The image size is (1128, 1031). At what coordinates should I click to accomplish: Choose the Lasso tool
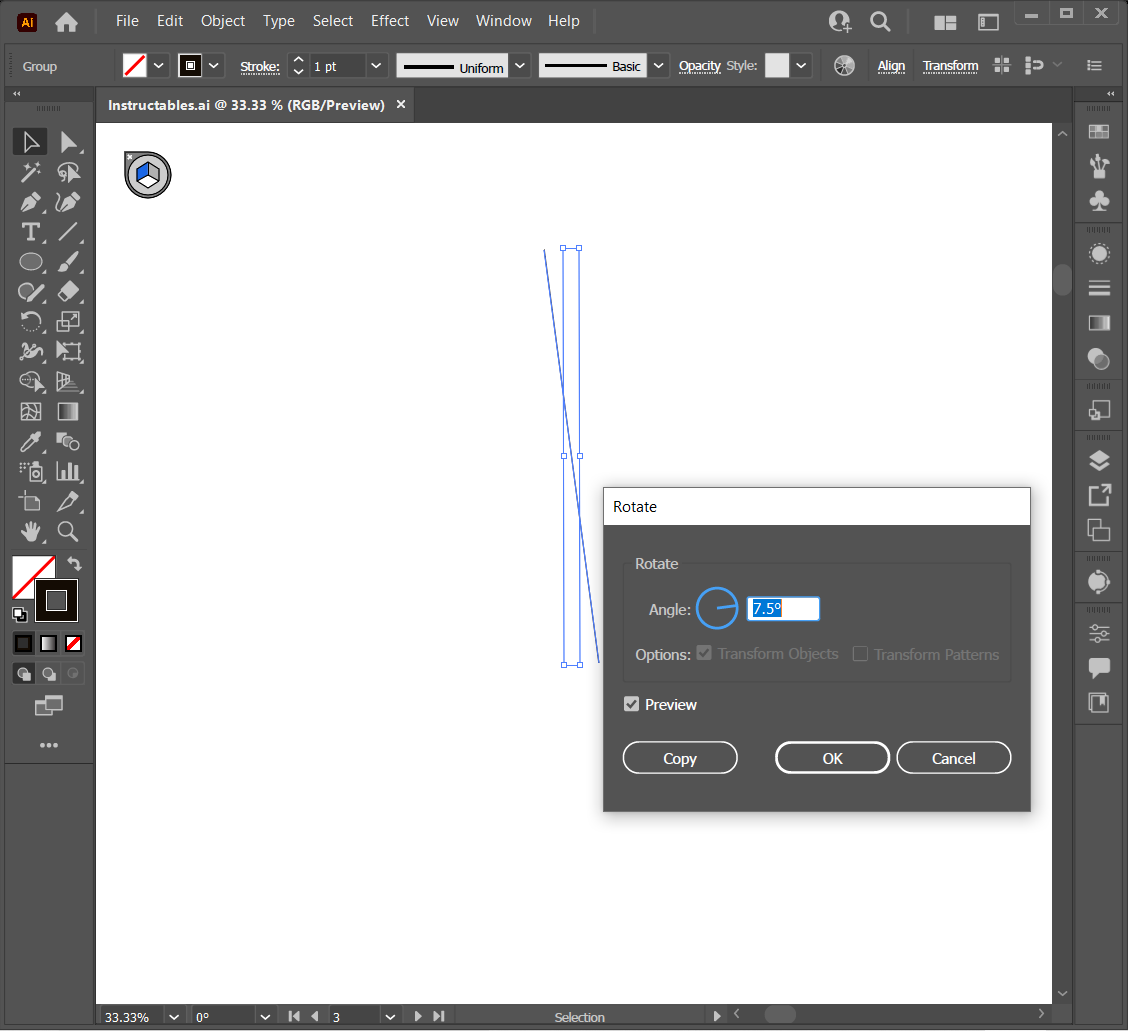68,172
